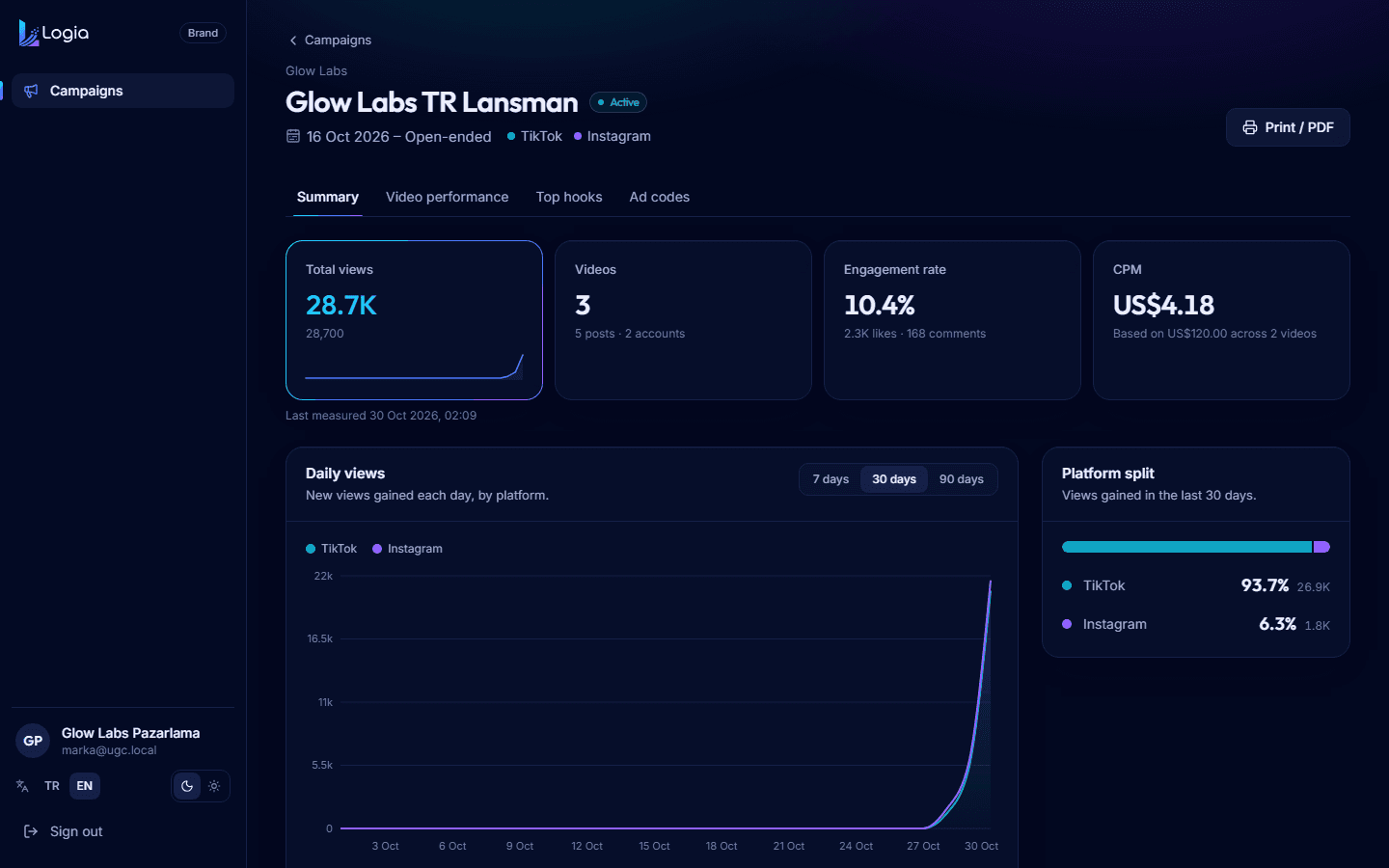Viewport: 1389px width, 868px height.
Task: Click the Videos stat card
Action: pos(683,320)
